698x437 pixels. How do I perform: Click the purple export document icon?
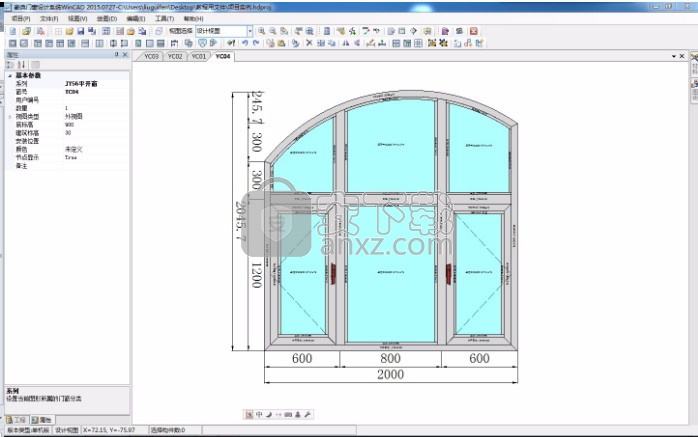click(x=445, y=31)
